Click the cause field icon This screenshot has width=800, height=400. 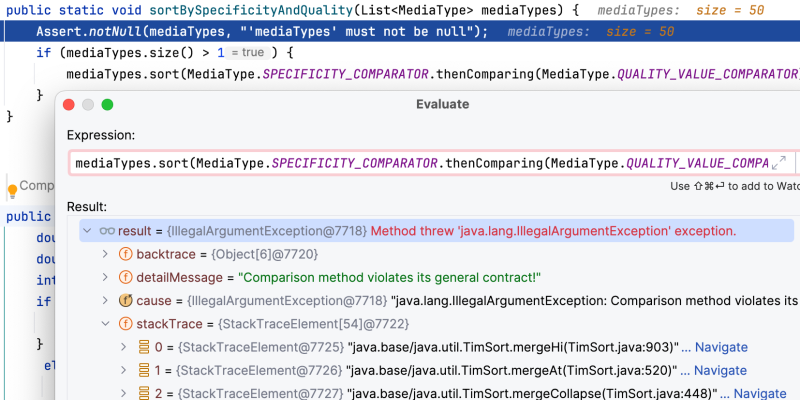(126, 300)
